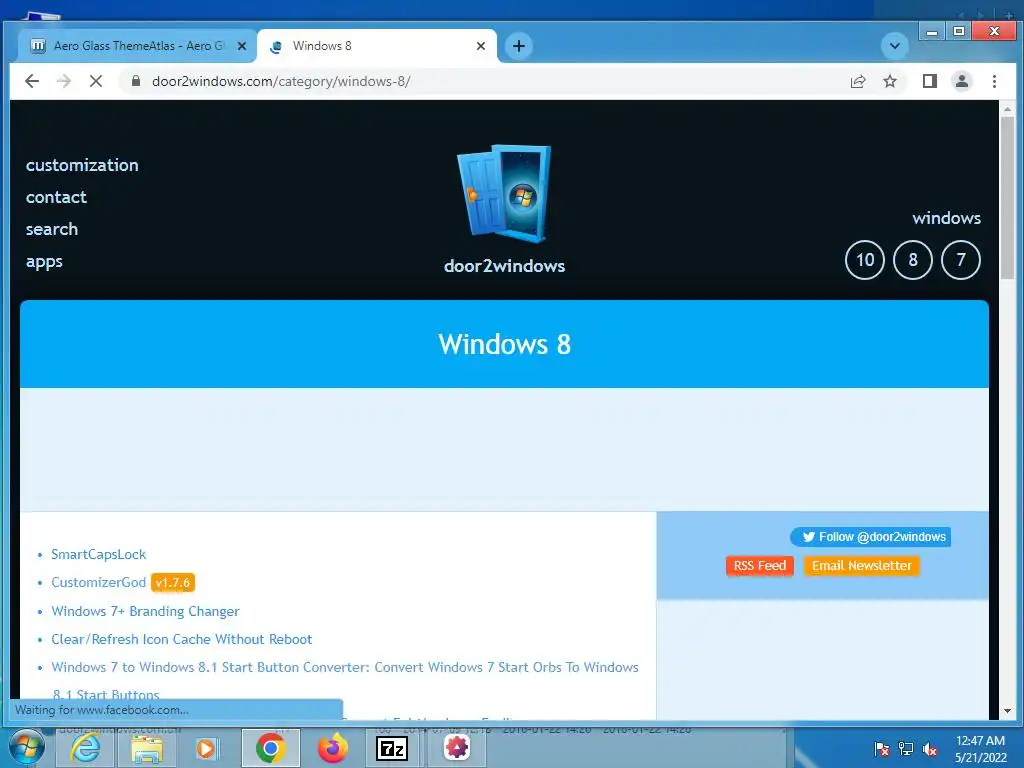Subscribe to Email Newsletter
The image size is (1024, 768).
pyautogui.click(x=861, y=566)
